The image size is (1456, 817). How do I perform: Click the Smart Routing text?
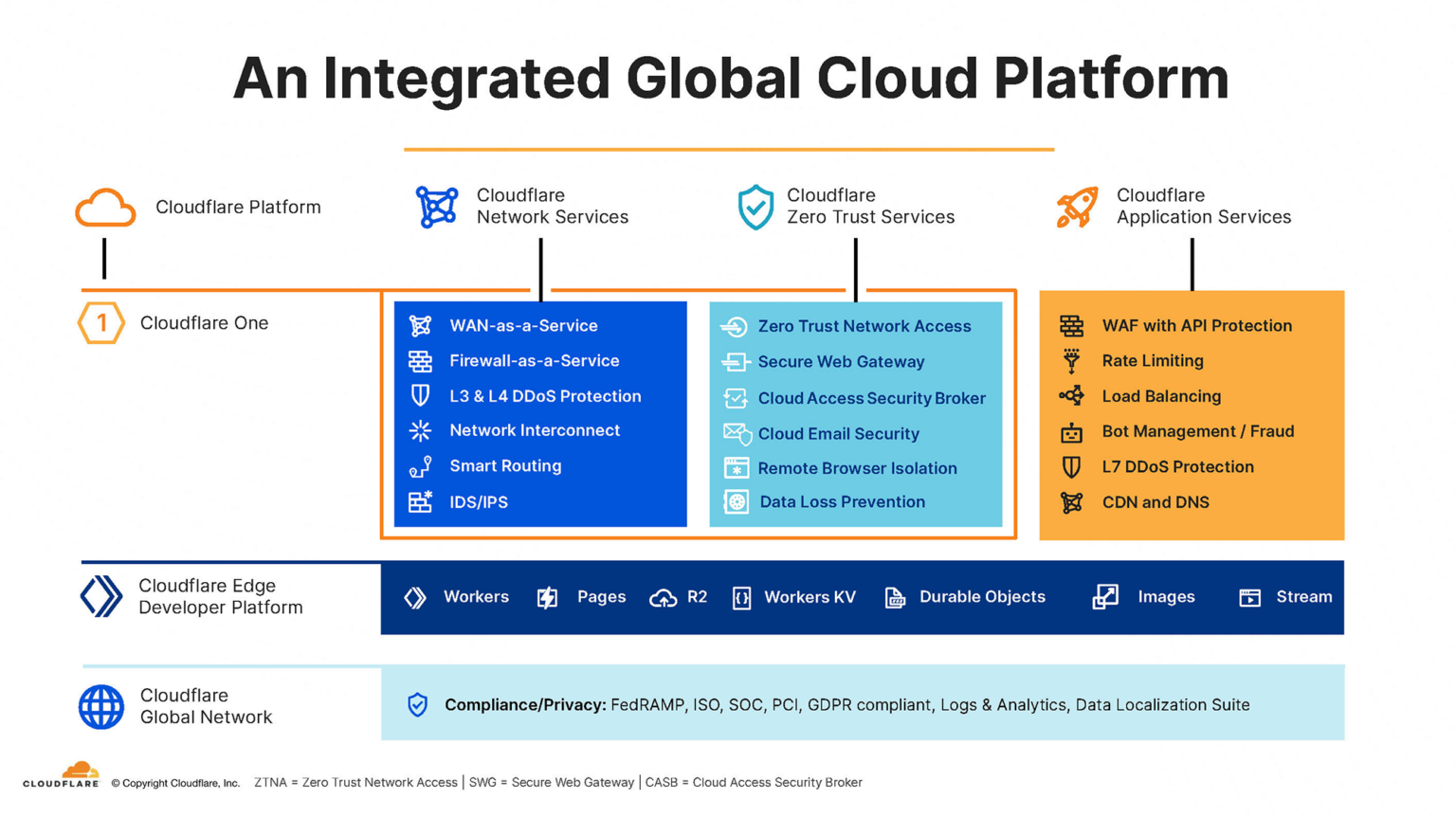coord(505,466)
